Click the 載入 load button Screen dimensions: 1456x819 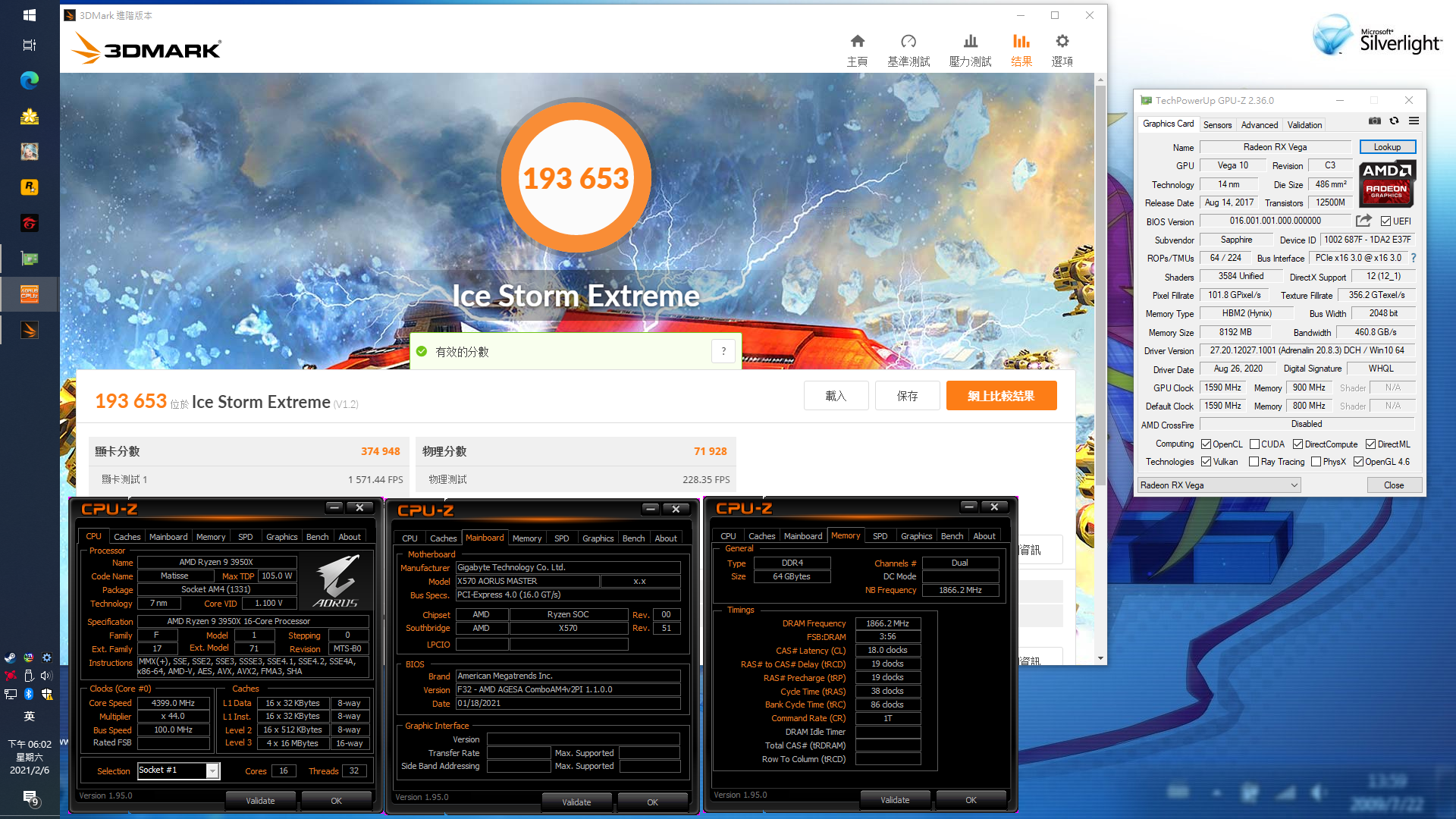tap(836, 396)
